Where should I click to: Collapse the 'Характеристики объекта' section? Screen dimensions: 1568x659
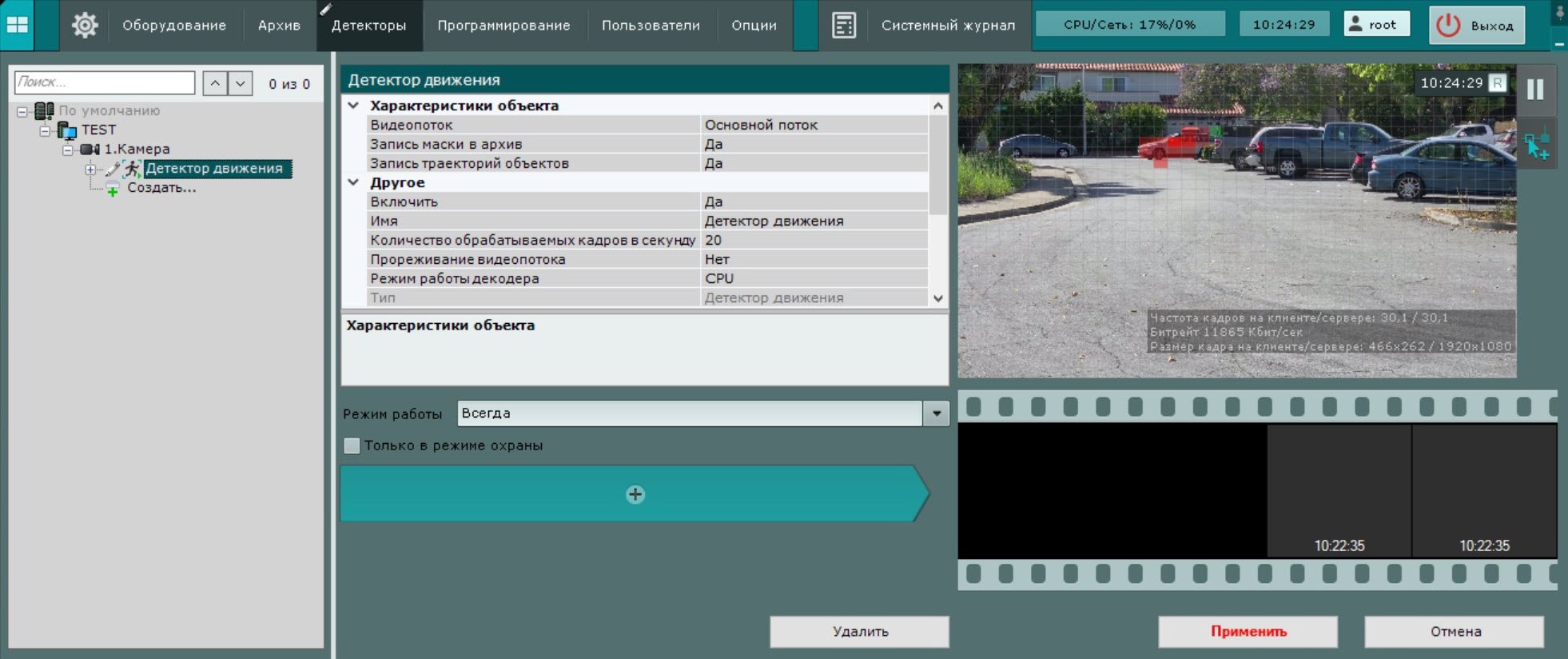[x=353, y=106]
